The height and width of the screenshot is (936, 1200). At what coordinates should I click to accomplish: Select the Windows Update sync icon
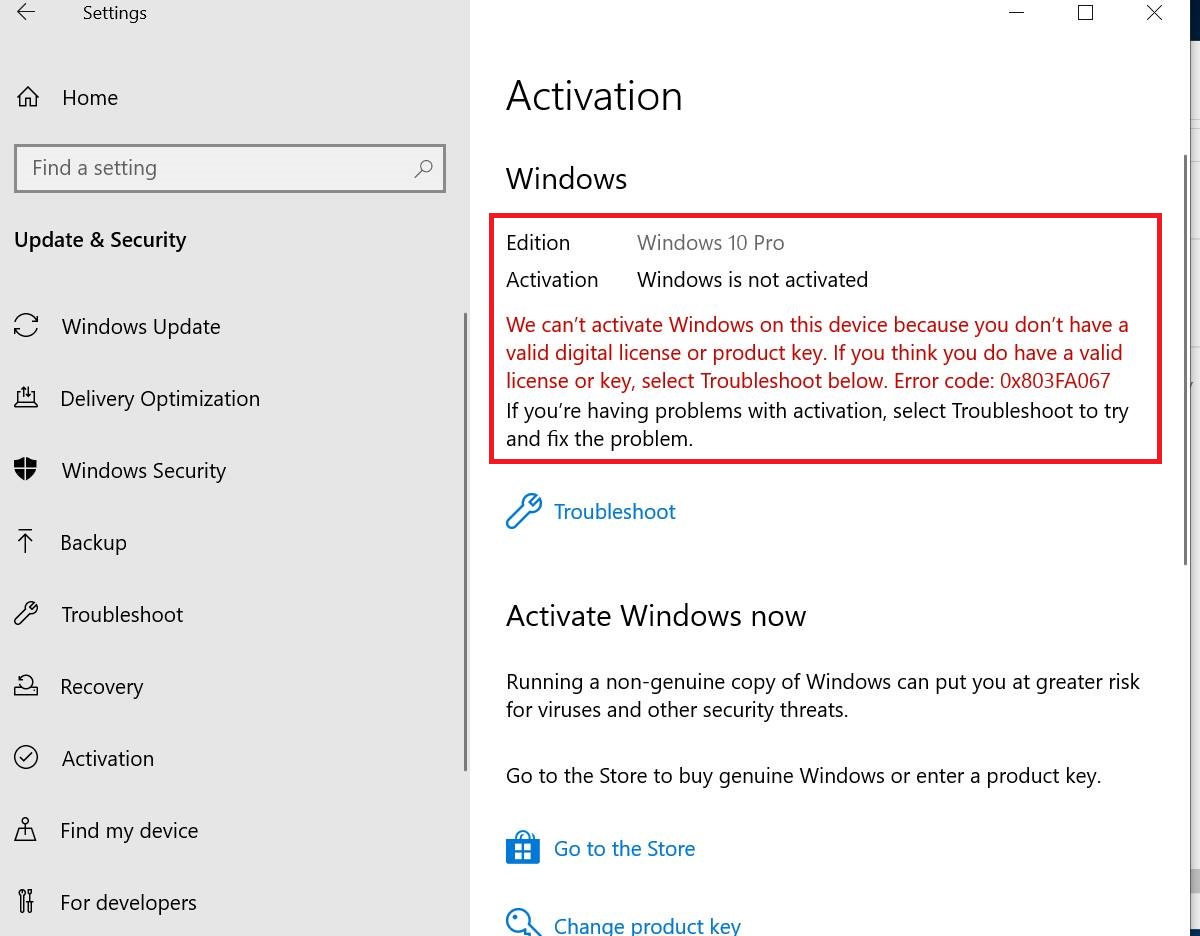click(26, 326)
